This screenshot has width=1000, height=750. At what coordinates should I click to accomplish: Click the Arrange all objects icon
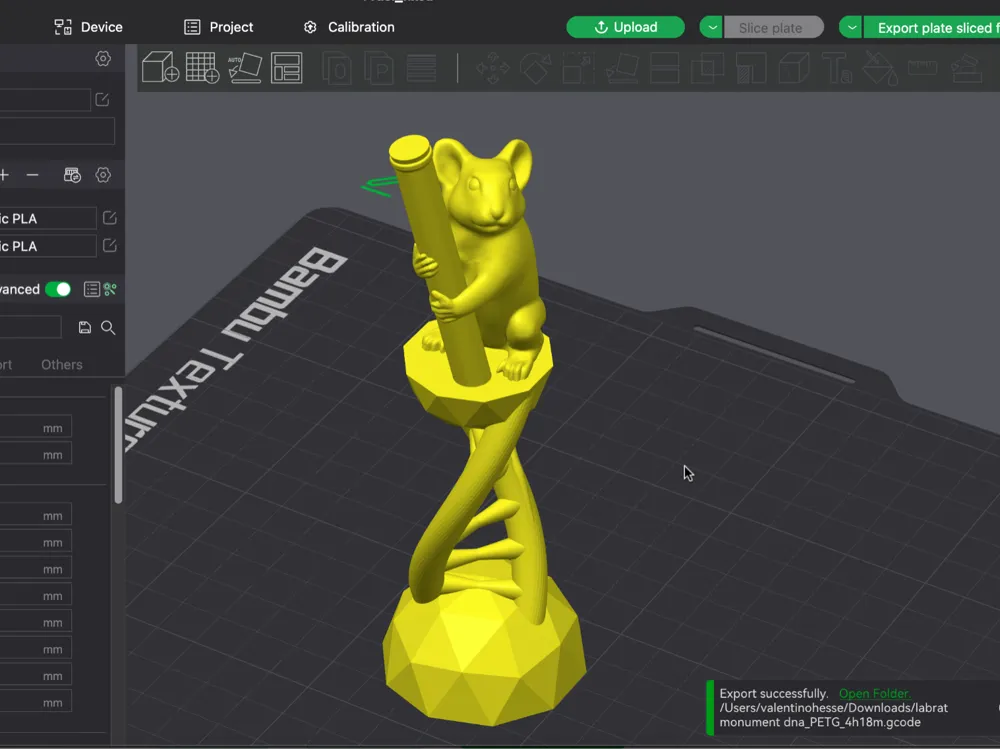tap(286, 68)
